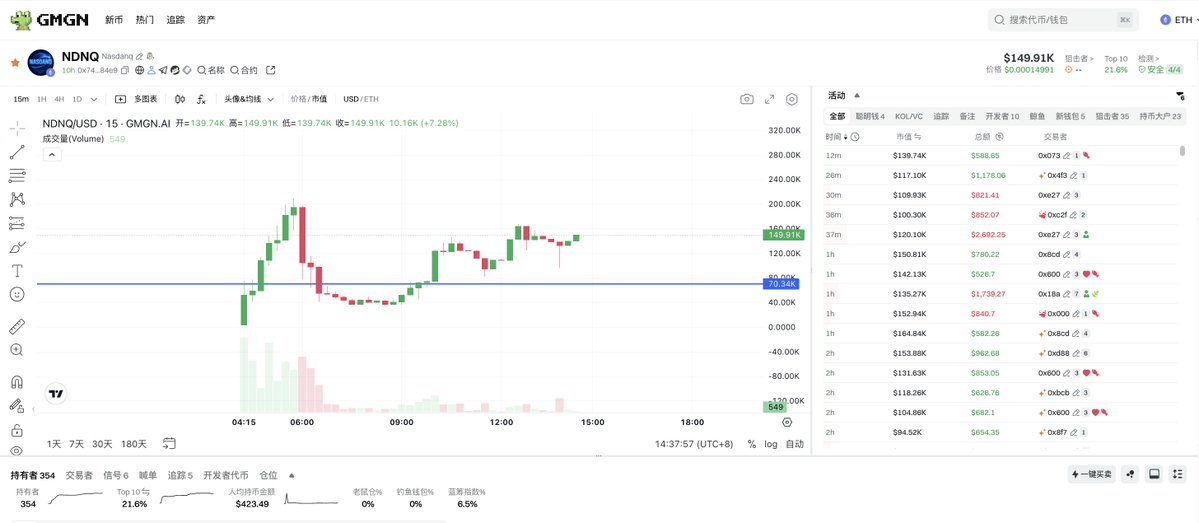The height and width of the screenshot is (523, 1199).
Task: Switch to the KOL/VC activity tab
Action: click(908, 116)
